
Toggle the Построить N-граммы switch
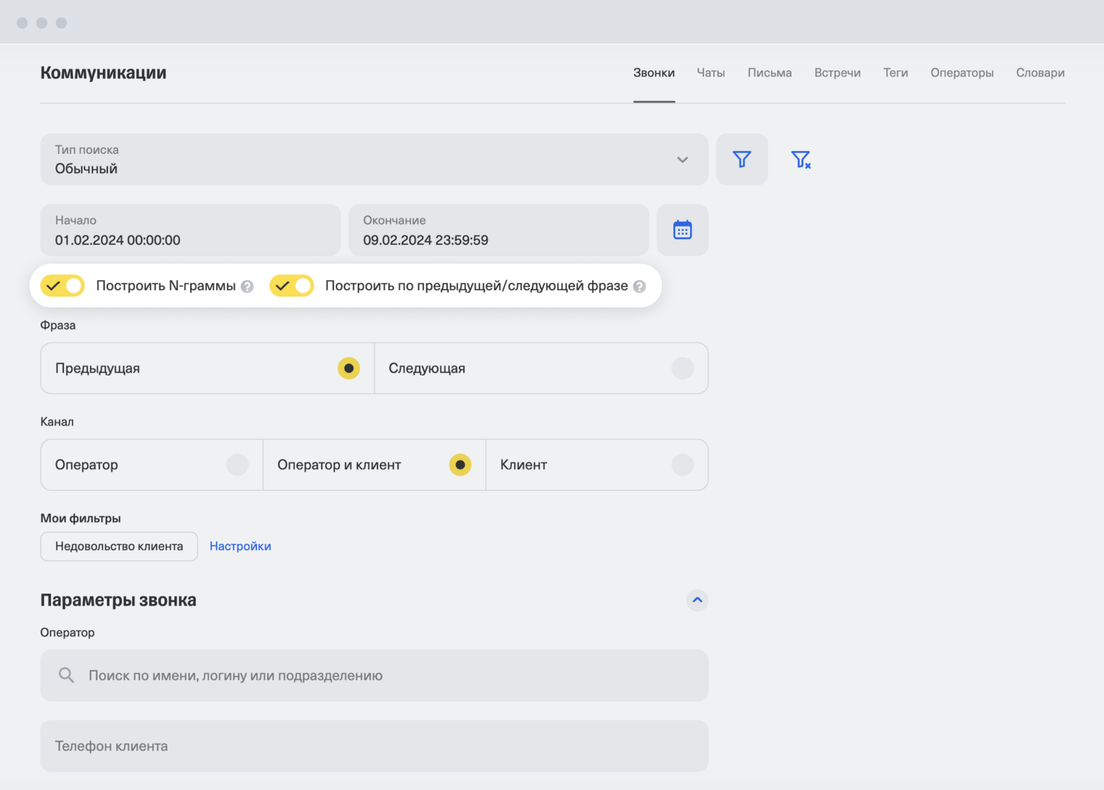63,285
